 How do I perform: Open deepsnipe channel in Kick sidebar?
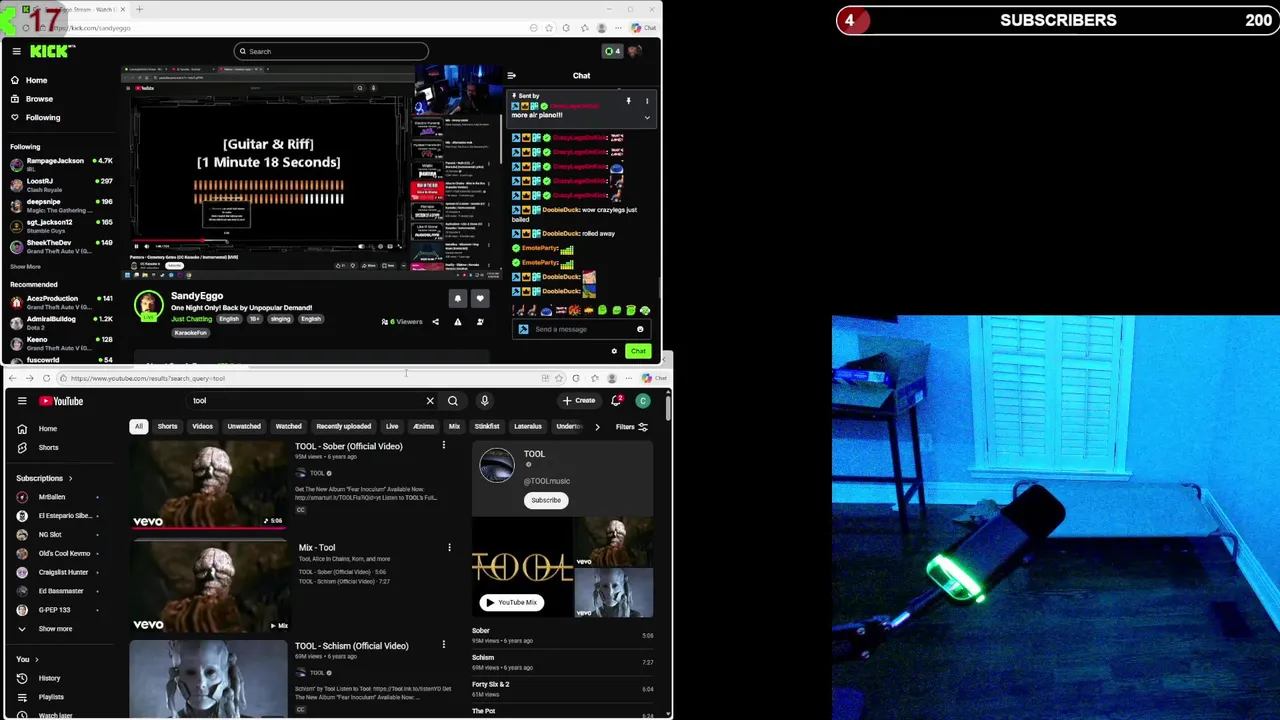pos(62,205)
